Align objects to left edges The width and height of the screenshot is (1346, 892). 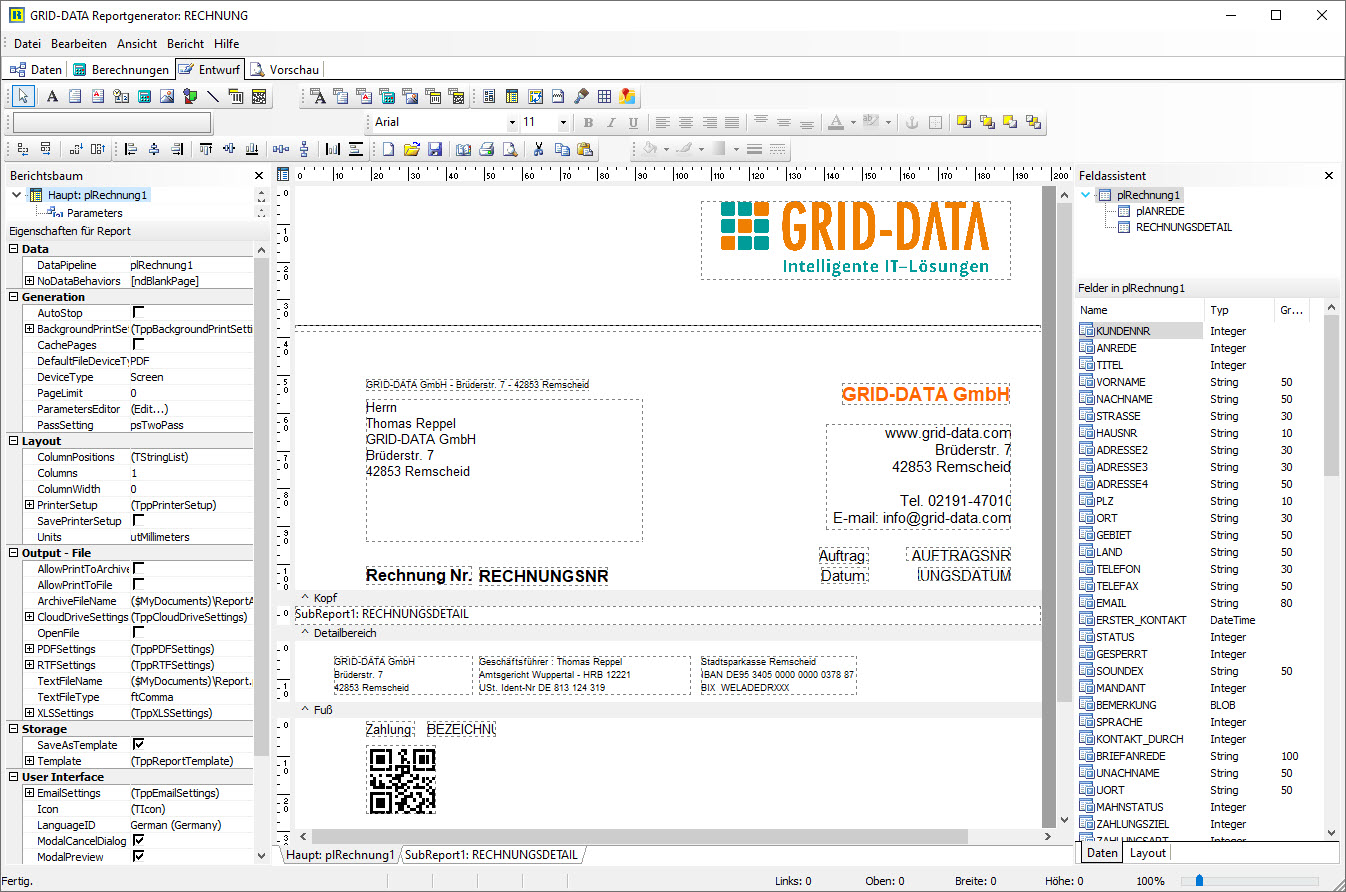coord(131,149)
